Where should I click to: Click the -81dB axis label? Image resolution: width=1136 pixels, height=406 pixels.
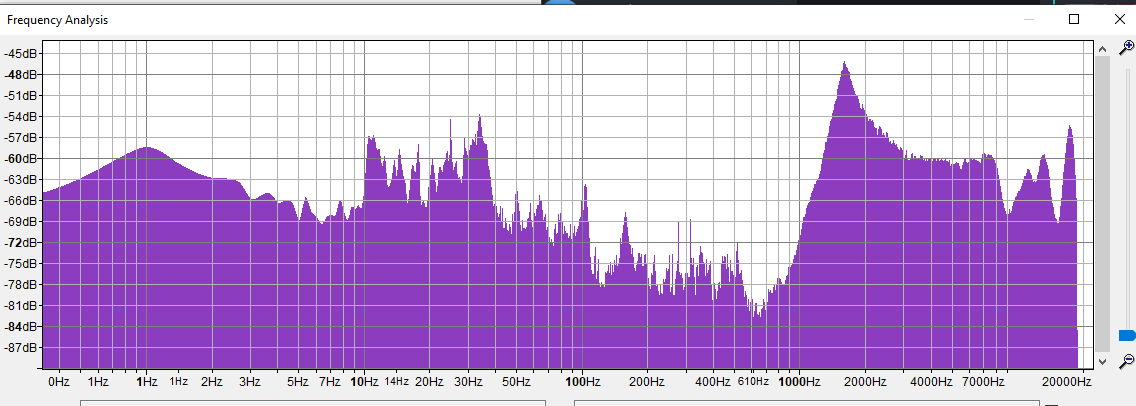[22, 306]
